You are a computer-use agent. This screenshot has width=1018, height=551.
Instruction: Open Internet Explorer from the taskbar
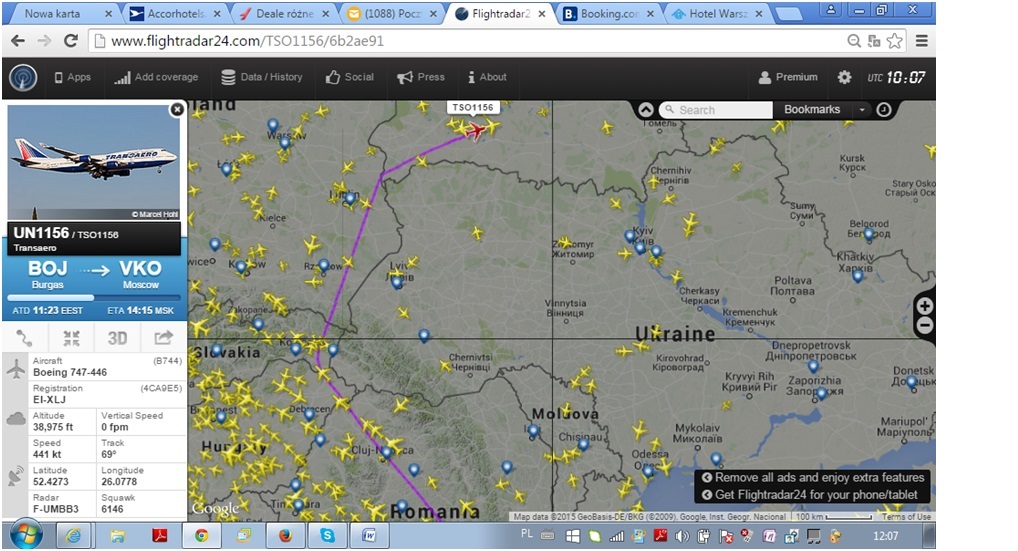pyautogui.click(x=73, y=535)
